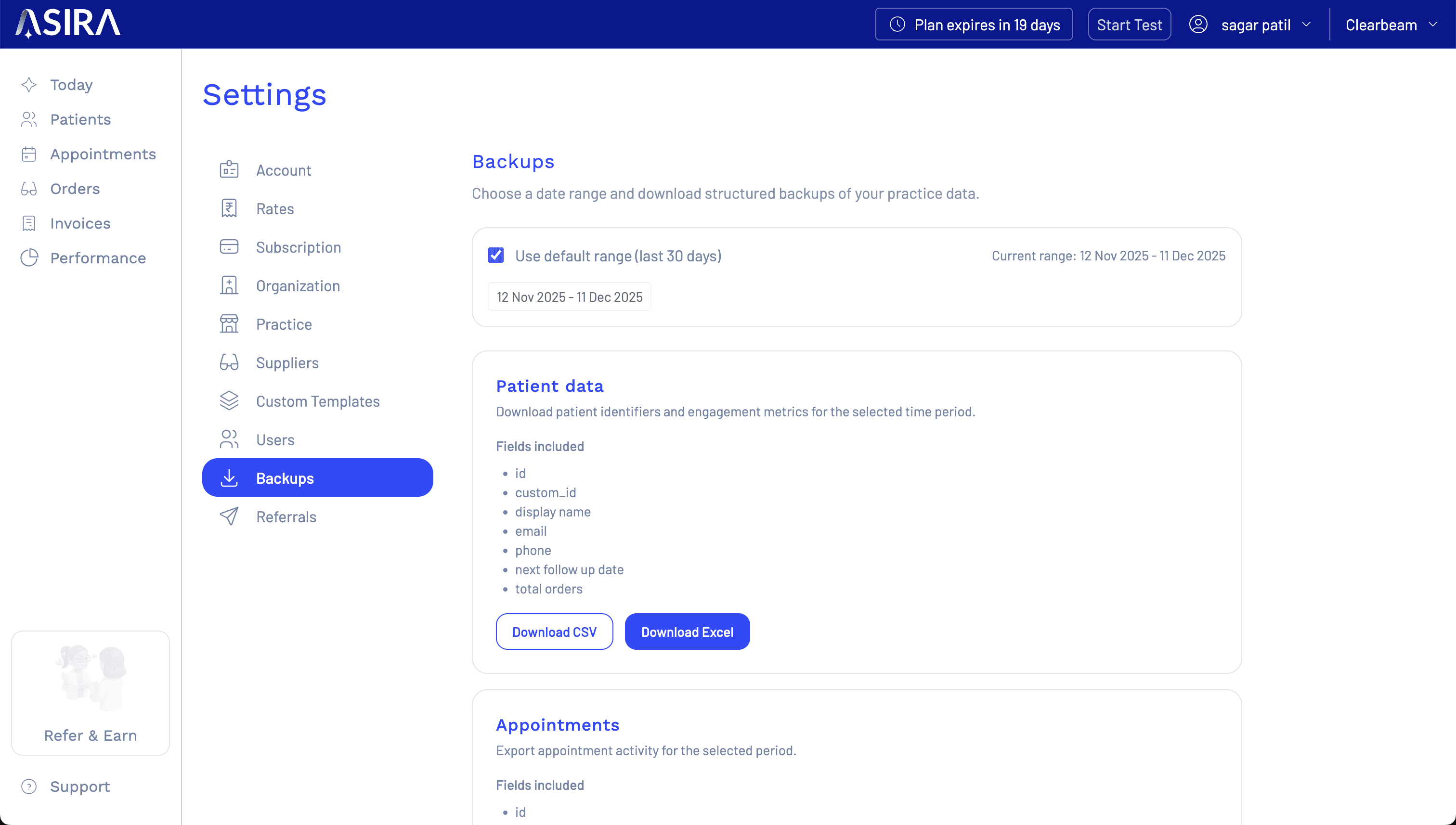1456x825 pixels.
Task: Click the Referrals paper plane icon
Action: 229,517
